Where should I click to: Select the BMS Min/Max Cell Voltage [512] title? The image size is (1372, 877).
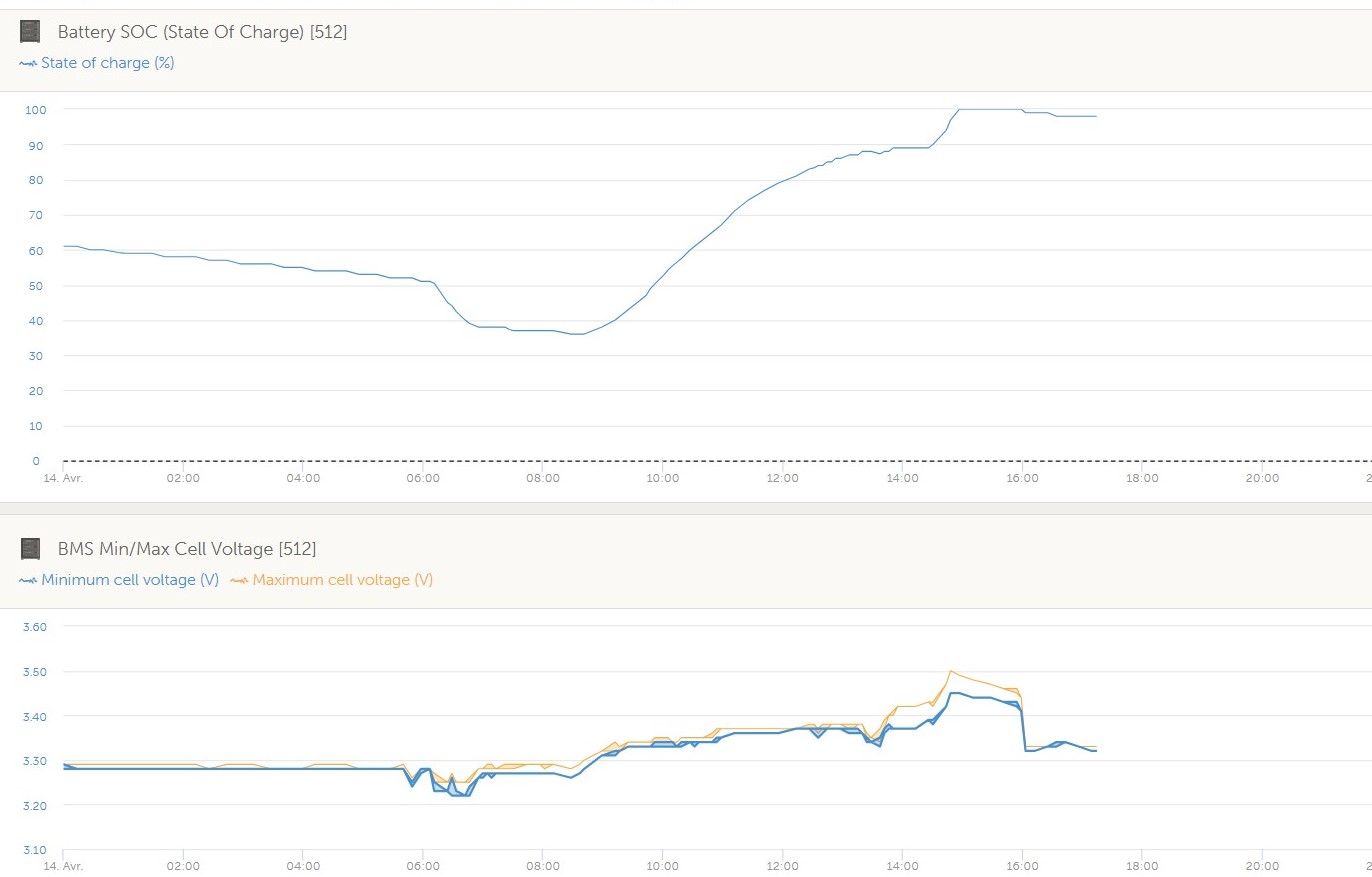186,548
